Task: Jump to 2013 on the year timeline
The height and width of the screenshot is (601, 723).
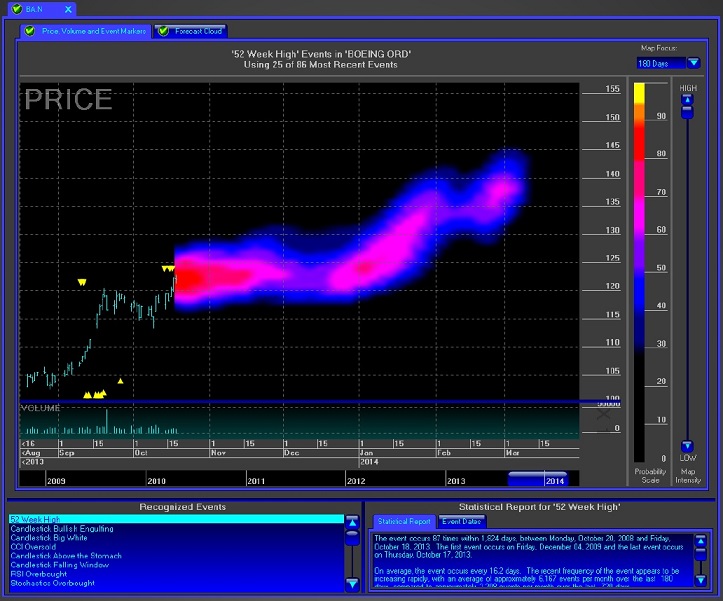Action: click(456, 481)
